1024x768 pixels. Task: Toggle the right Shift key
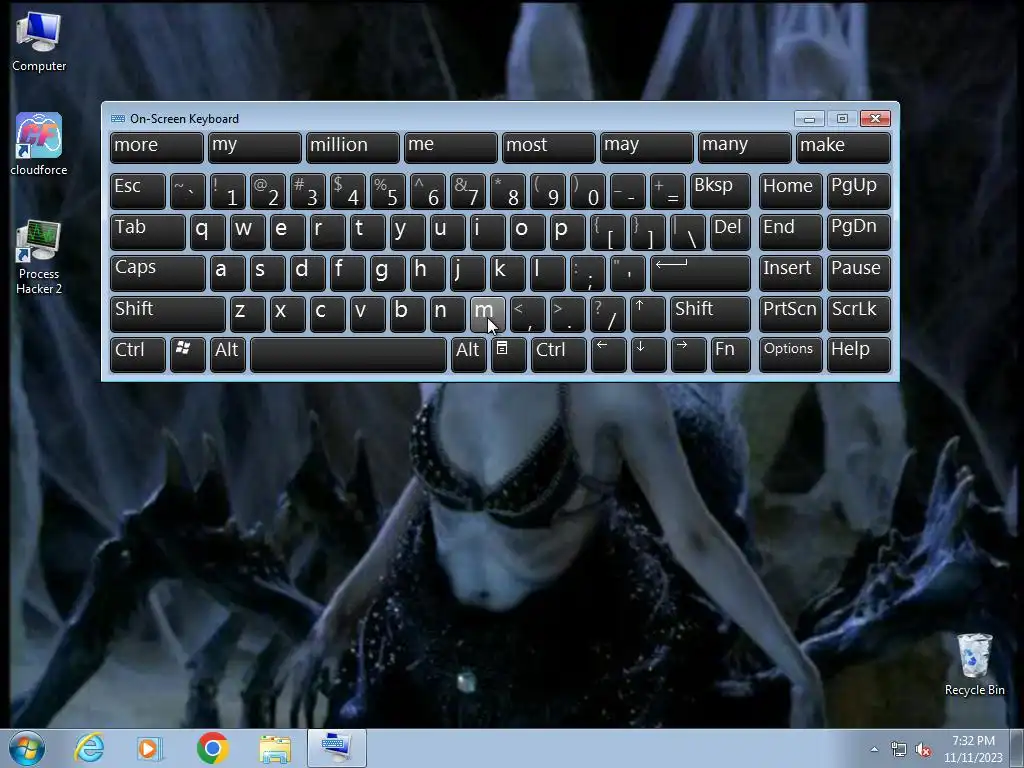coord(710,314)
